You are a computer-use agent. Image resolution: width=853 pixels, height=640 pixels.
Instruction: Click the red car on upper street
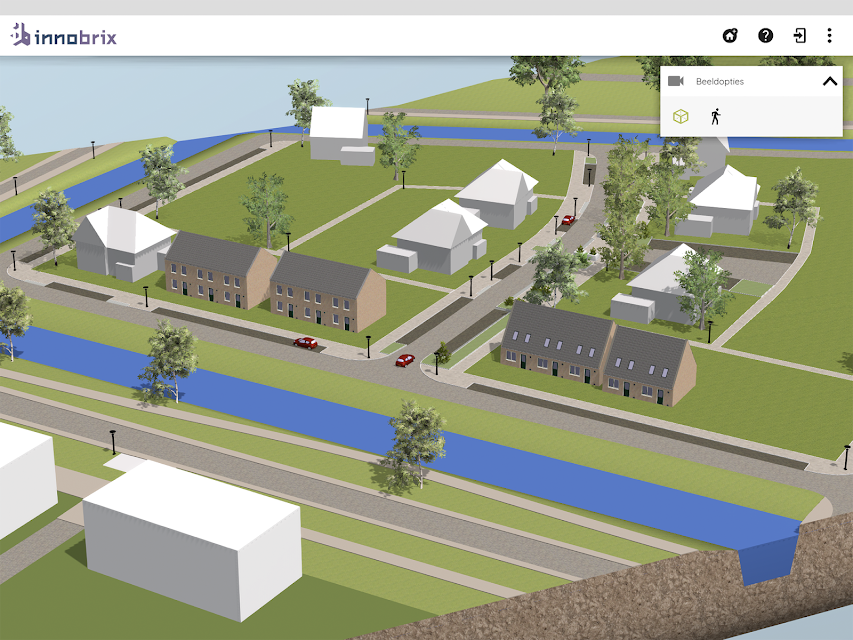(x=568, y=220)
